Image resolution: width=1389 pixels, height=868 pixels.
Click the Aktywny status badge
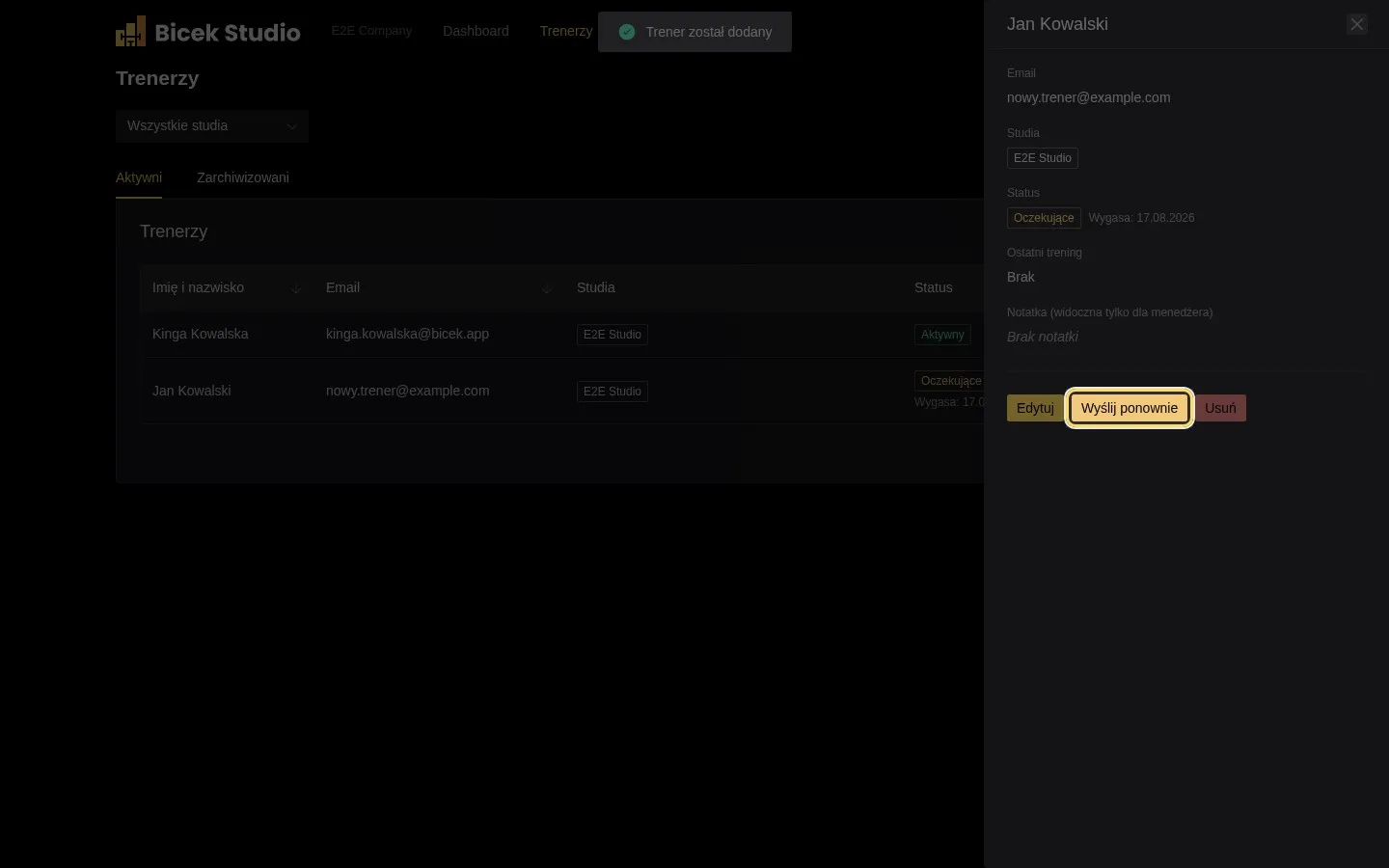coord(942,335)
